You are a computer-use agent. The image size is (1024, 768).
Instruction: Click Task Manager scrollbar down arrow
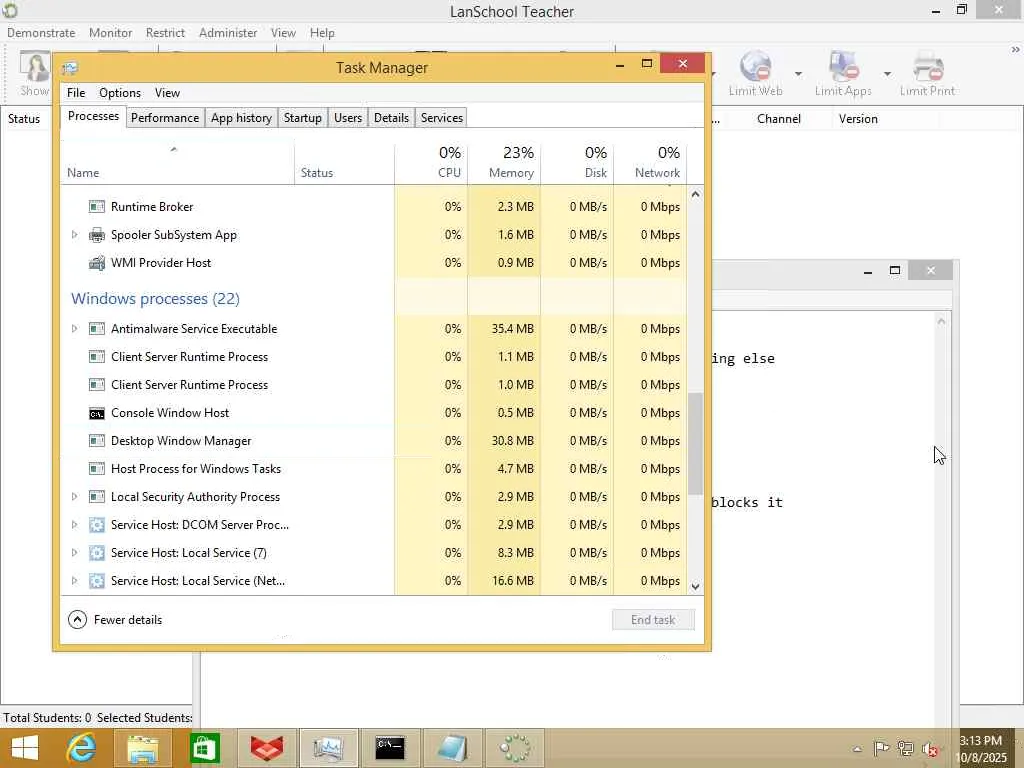(x=696, y=586)
